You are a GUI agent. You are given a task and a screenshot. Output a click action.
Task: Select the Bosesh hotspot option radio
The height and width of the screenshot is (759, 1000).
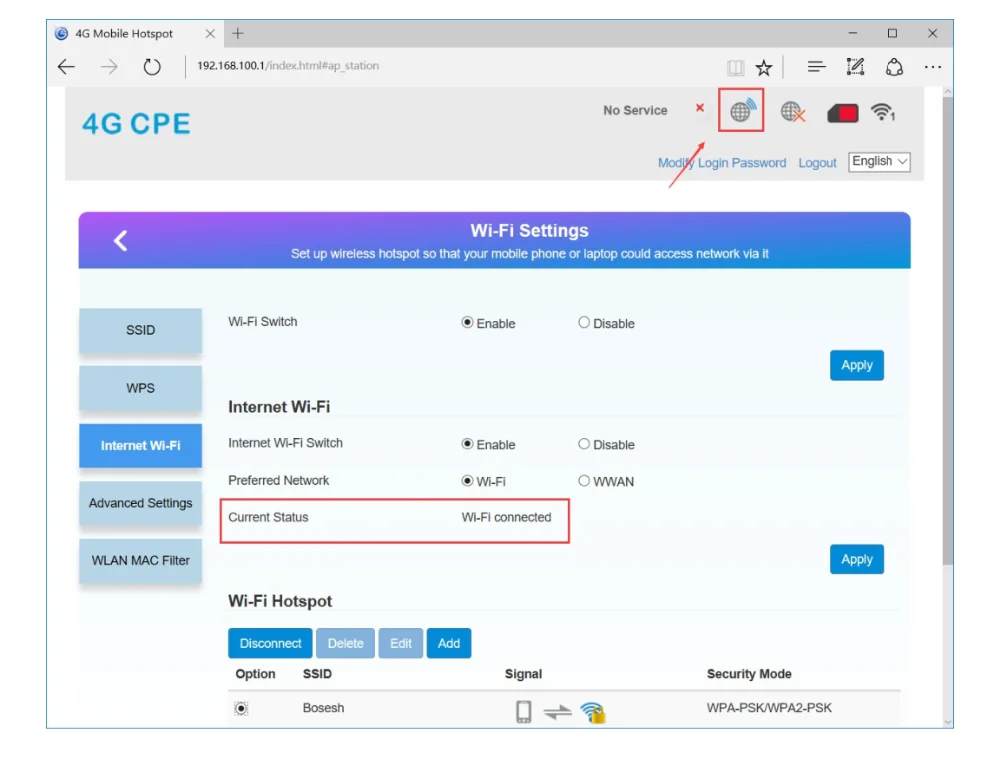pos(241,709)
